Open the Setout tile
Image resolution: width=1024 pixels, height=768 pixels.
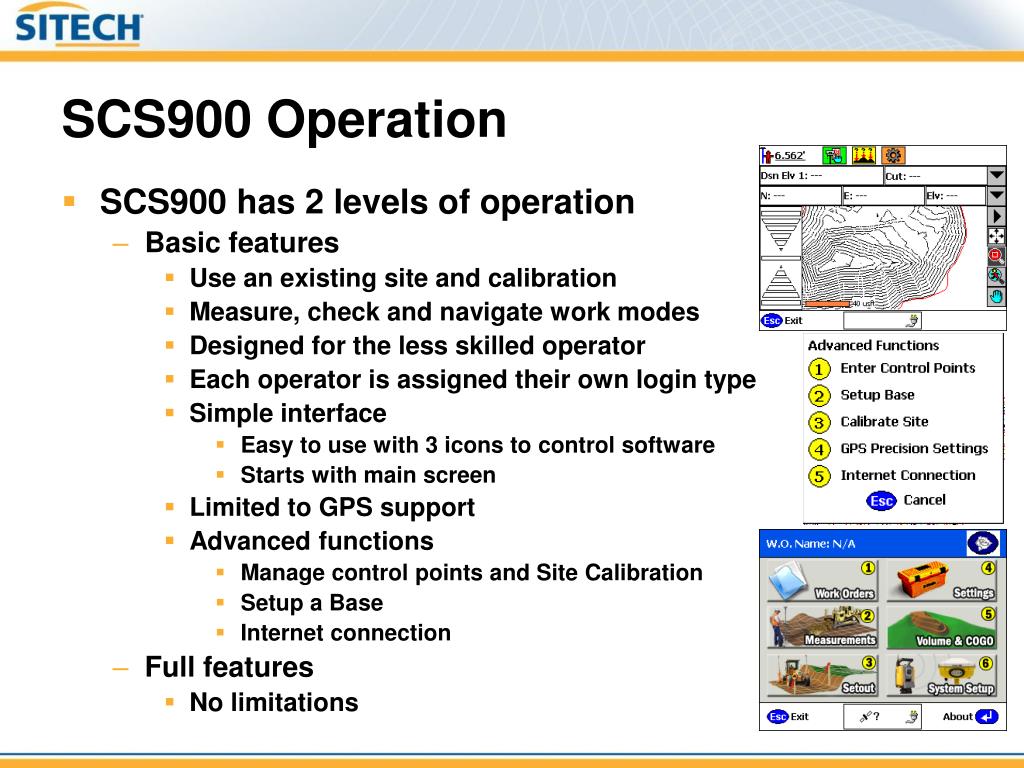[822, 675]
